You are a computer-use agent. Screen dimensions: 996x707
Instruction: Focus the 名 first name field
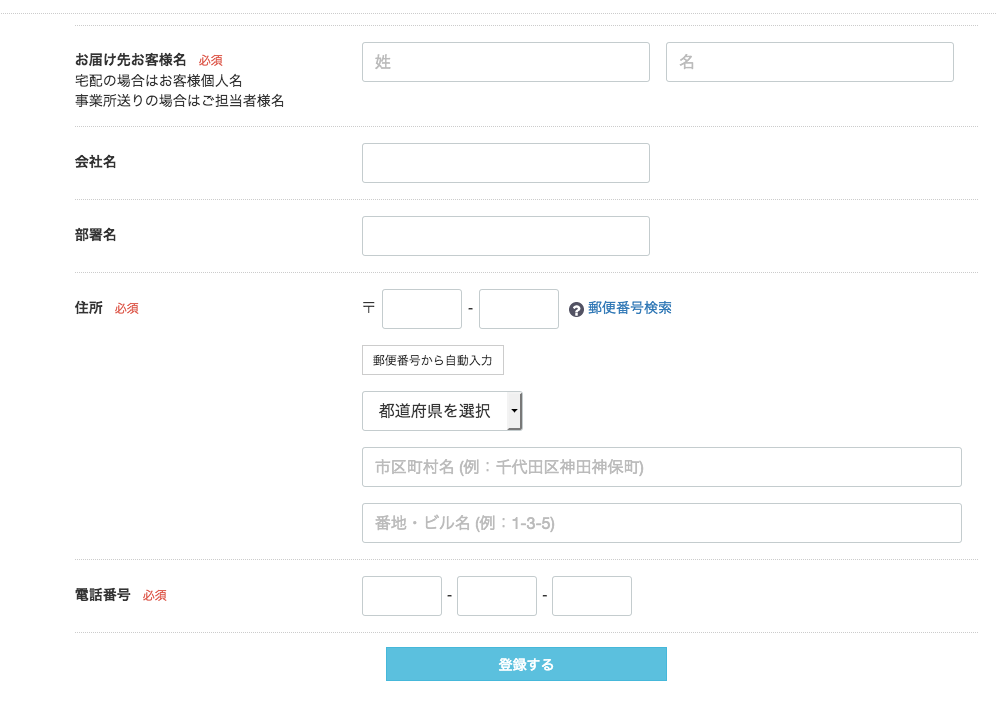click(x=809, y=62)
